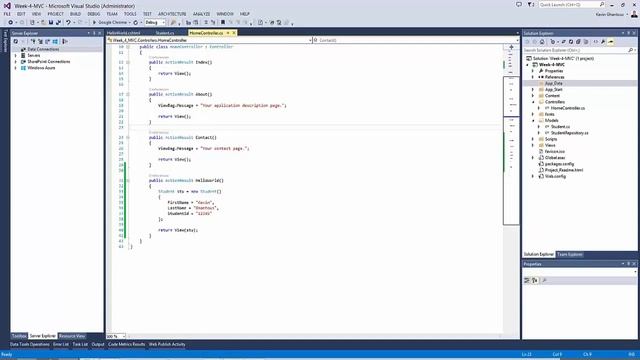Open the Error List bottom panel
640x360 pixels.
click(x=61, y=344)
